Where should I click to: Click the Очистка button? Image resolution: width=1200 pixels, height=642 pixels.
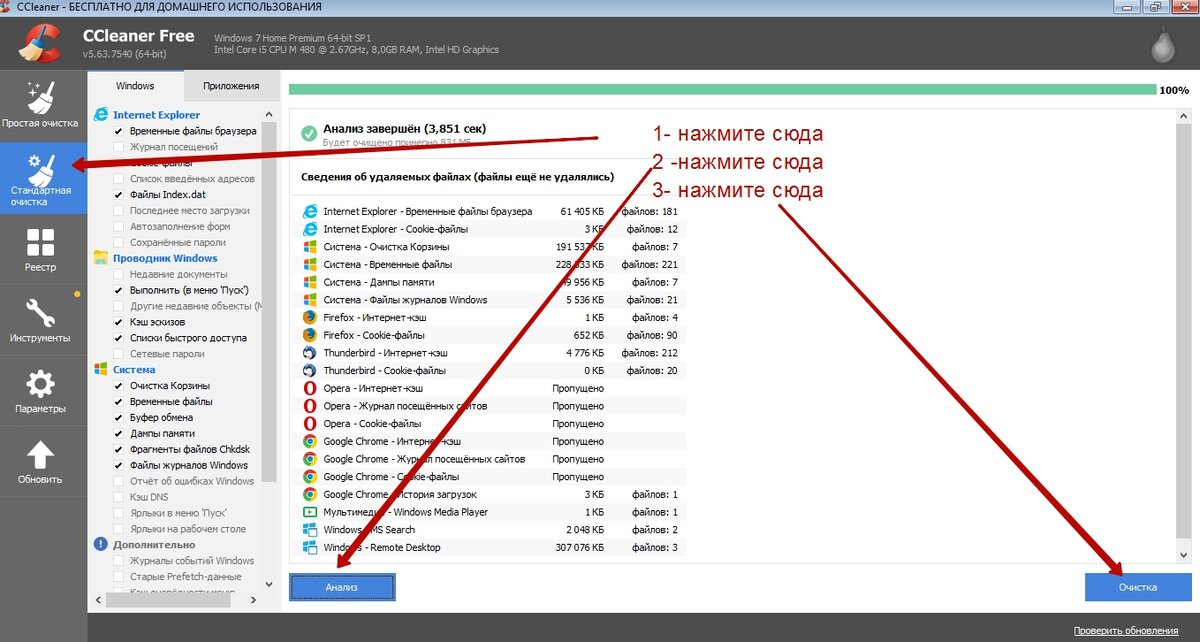point(1137,587)
